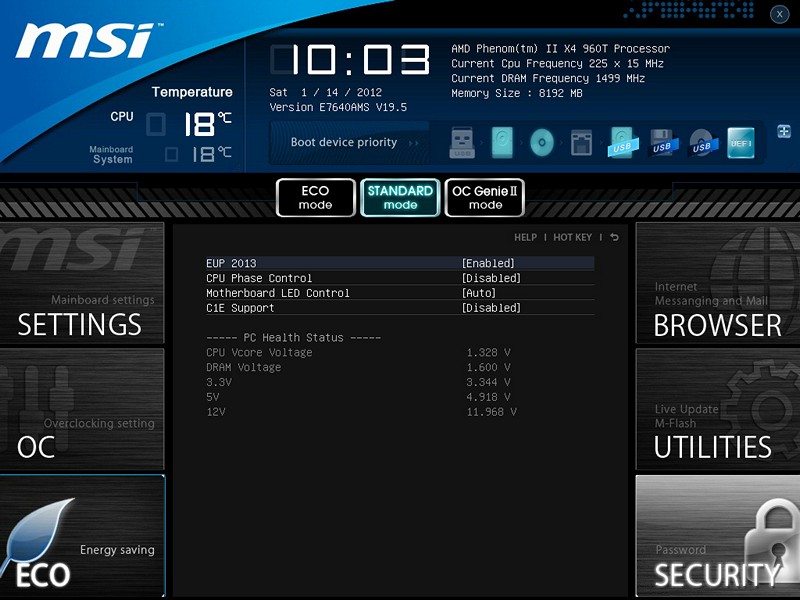This screenshot has width=800, height=600.
Task: Switch to STANDARD mode
Action: [x=400, y=197]
